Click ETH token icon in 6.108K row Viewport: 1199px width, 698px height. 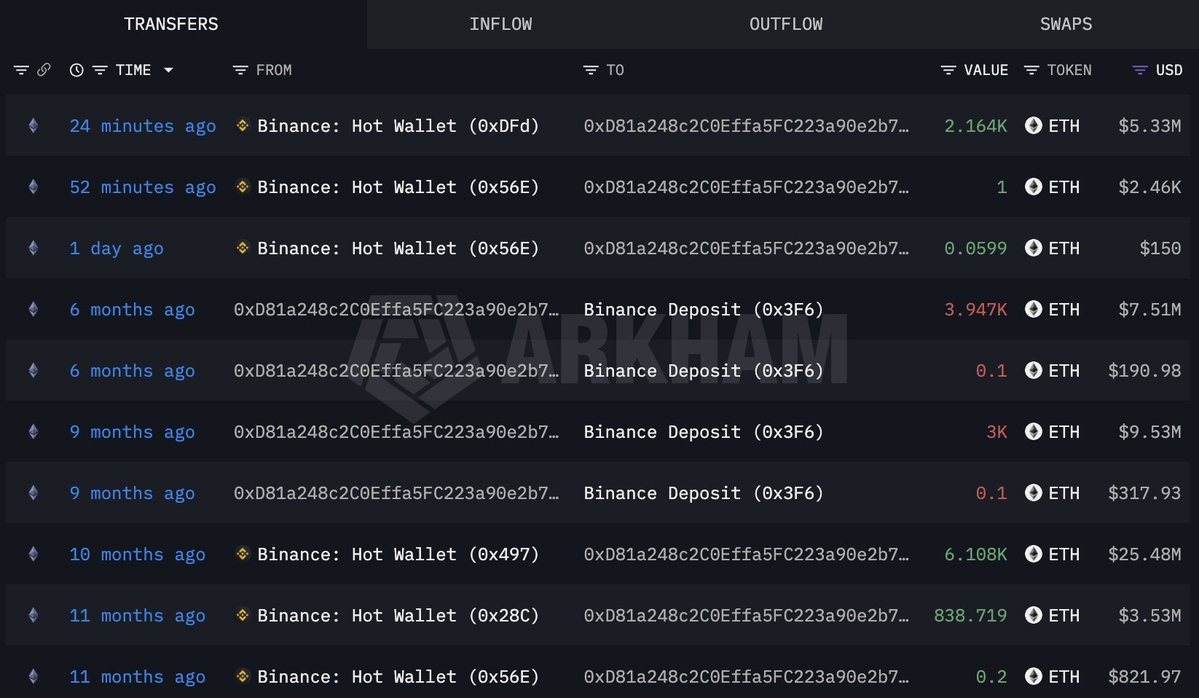click(x=1033, y=554)
